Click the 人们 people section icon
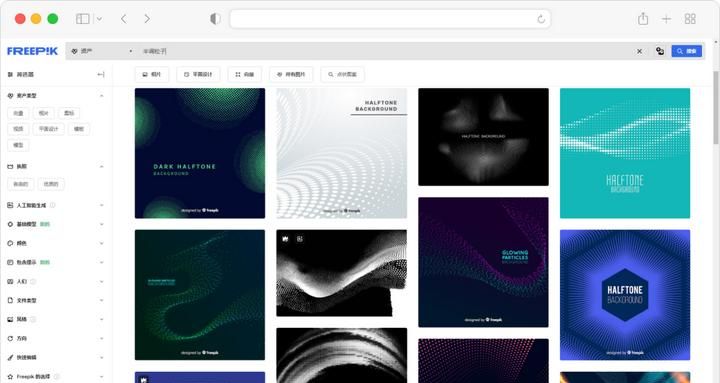720x383 pixels. point(10,282)
